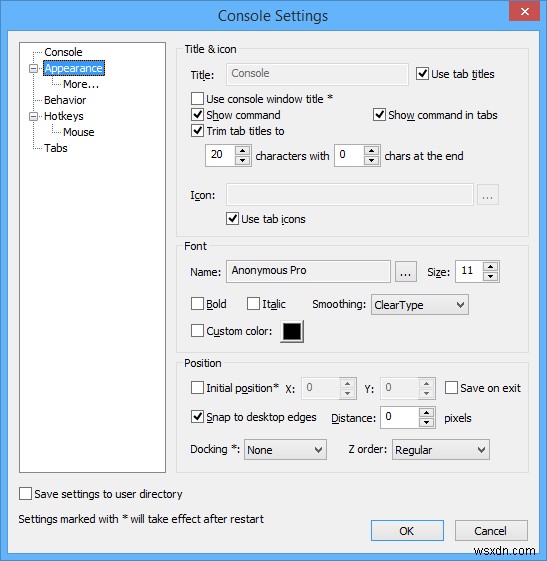Click the font Name field
Screen dimensions: 547x561
(308, 271)
